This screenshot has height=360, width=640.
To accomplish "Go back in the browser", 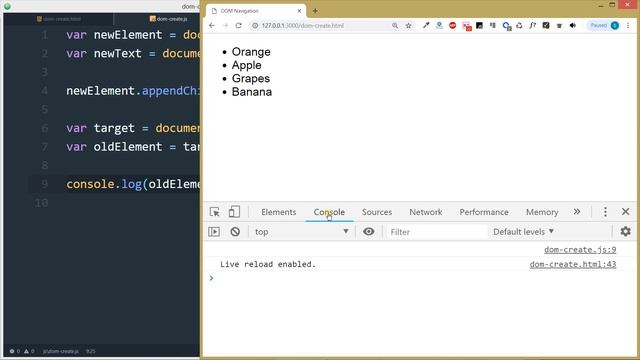I will pos(211,25).
